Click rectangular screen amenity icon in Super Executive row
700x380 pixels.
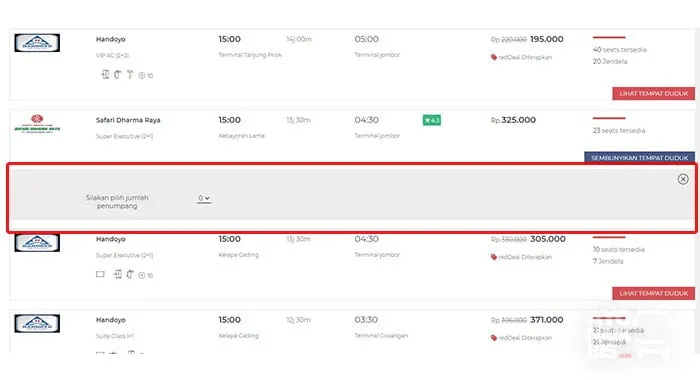100,274
